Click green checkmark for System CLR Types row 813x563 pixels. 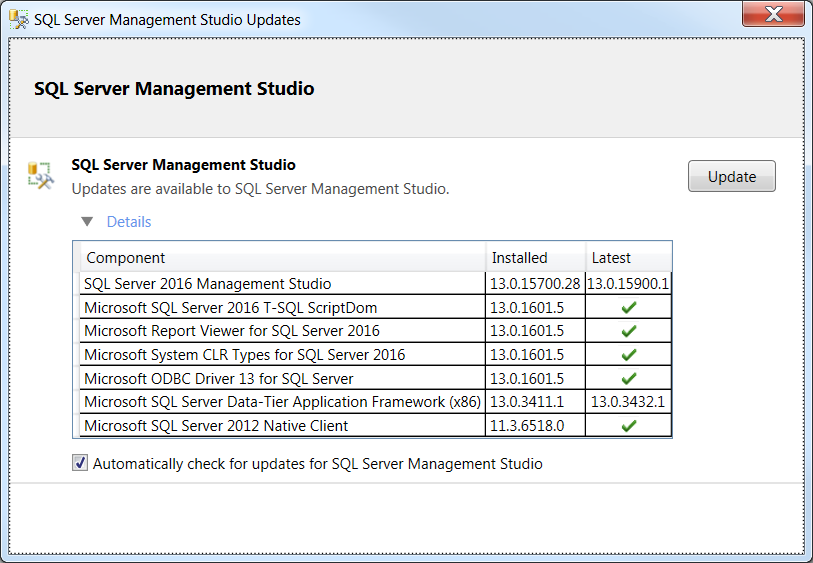(x=628, y=355)
